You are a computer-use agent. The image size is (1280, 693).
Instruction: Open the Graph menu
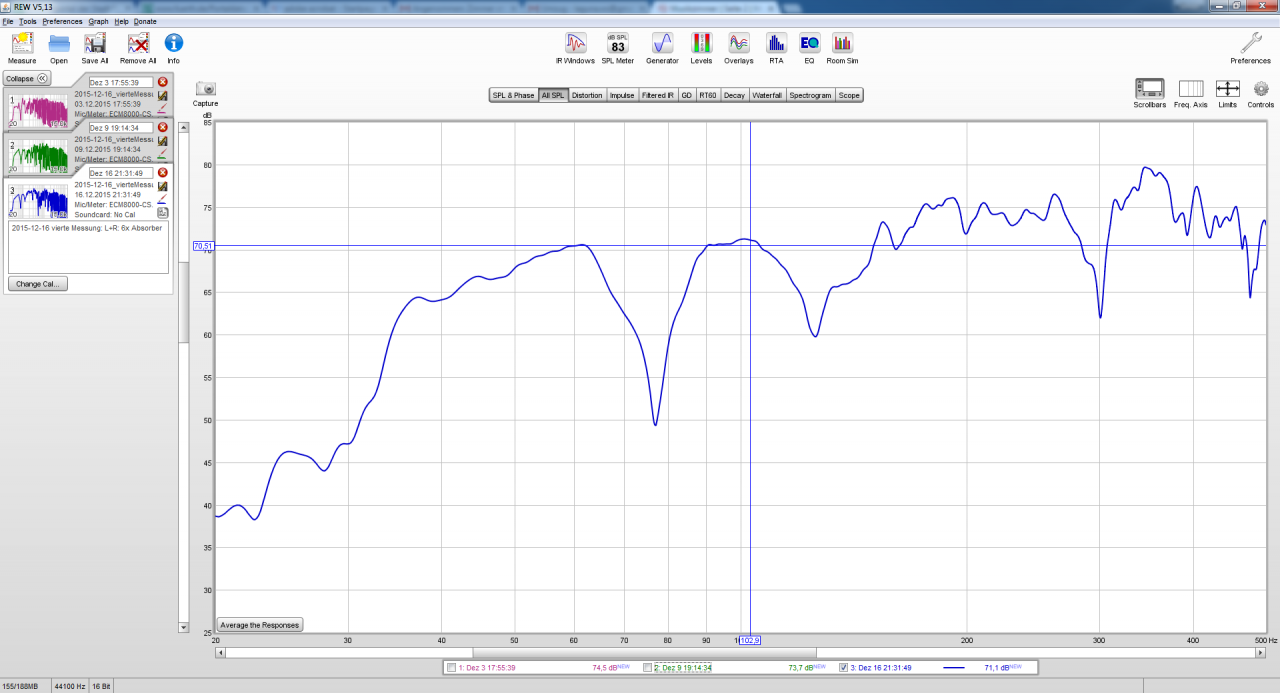point(98,21)
